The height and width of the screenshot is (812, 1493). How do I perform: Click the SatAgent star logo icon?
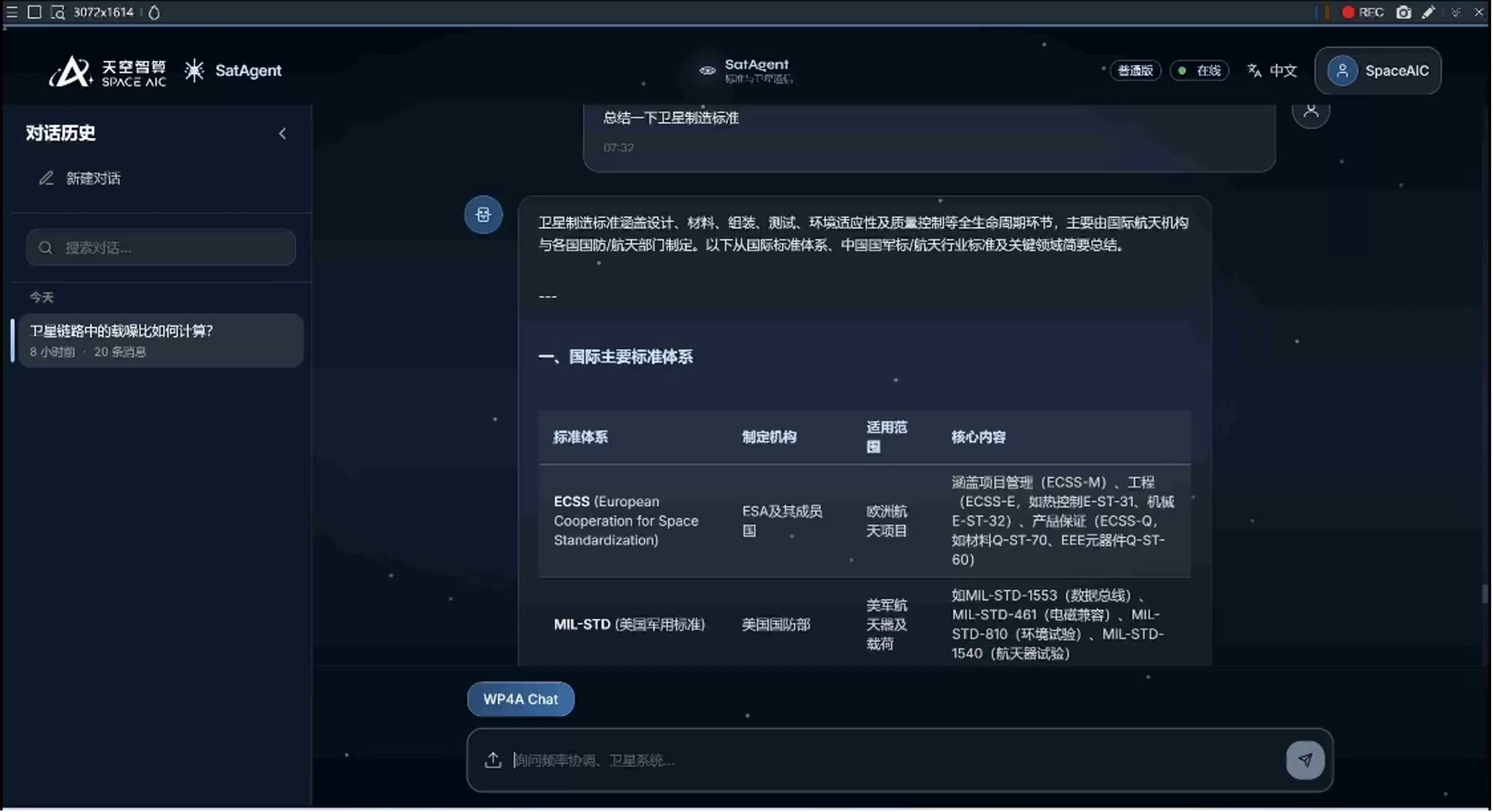click(194, 71)
